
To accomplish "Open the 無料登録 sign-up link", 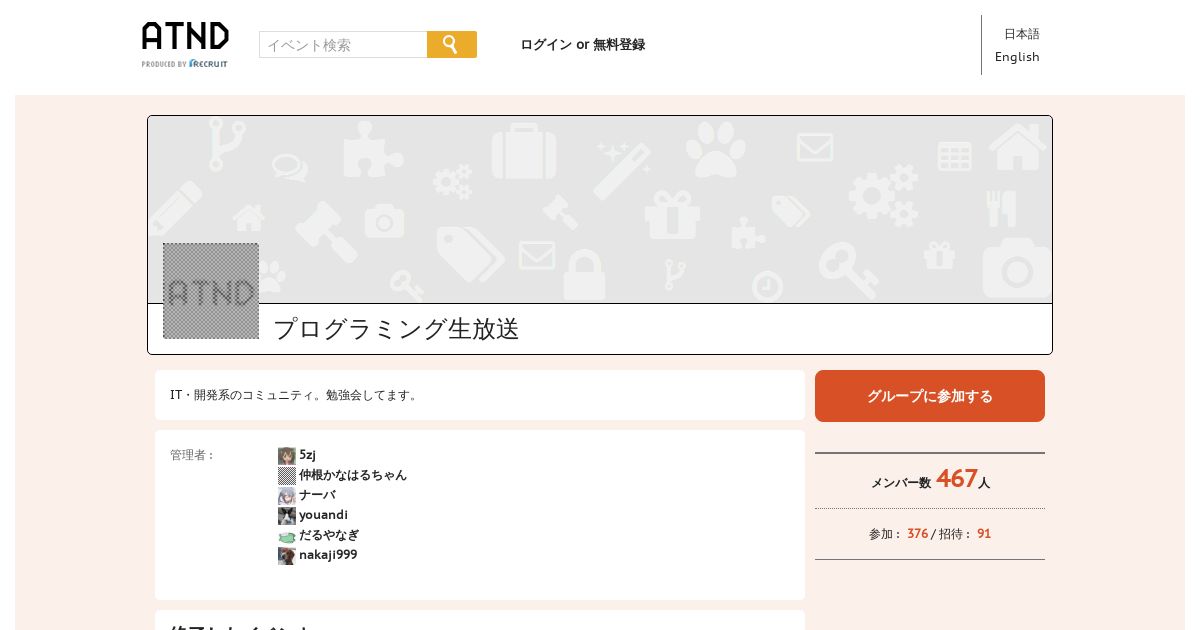I will click(619, 44).
